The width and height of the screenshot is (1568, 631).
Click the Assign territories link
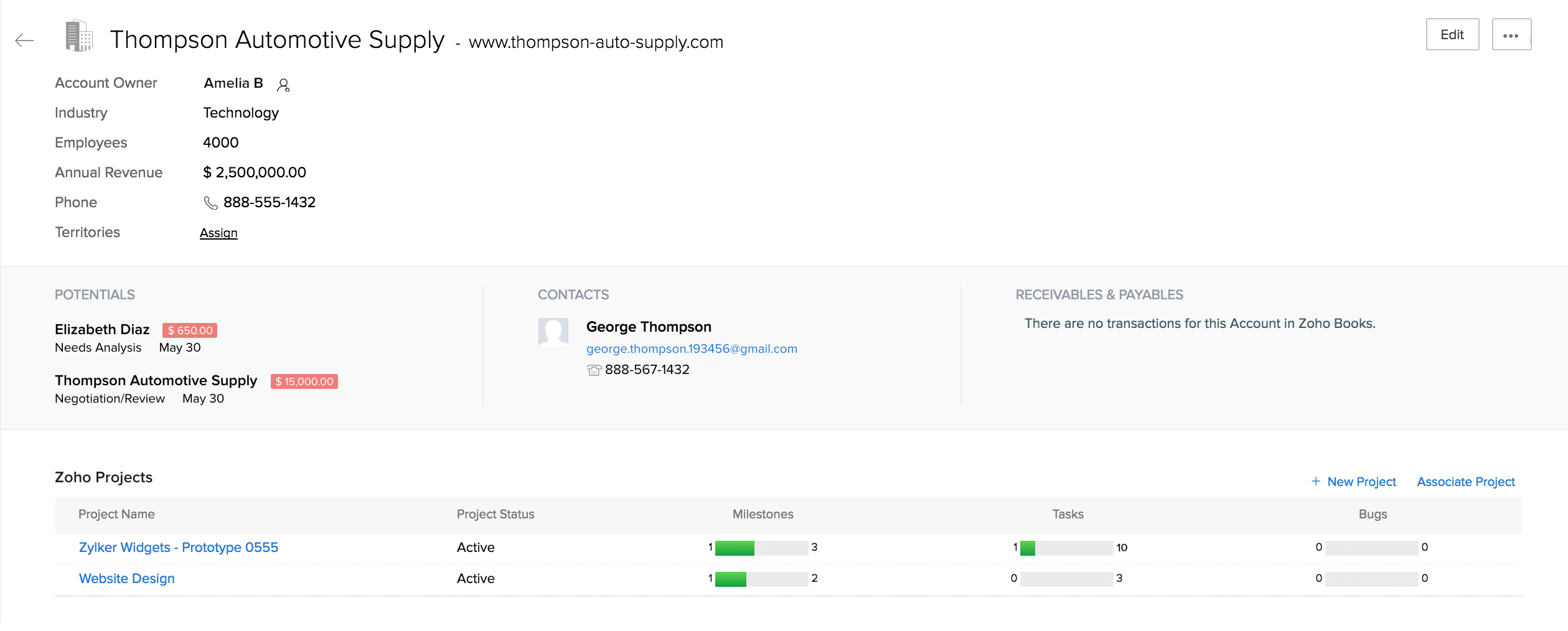[x=218, y=233]
